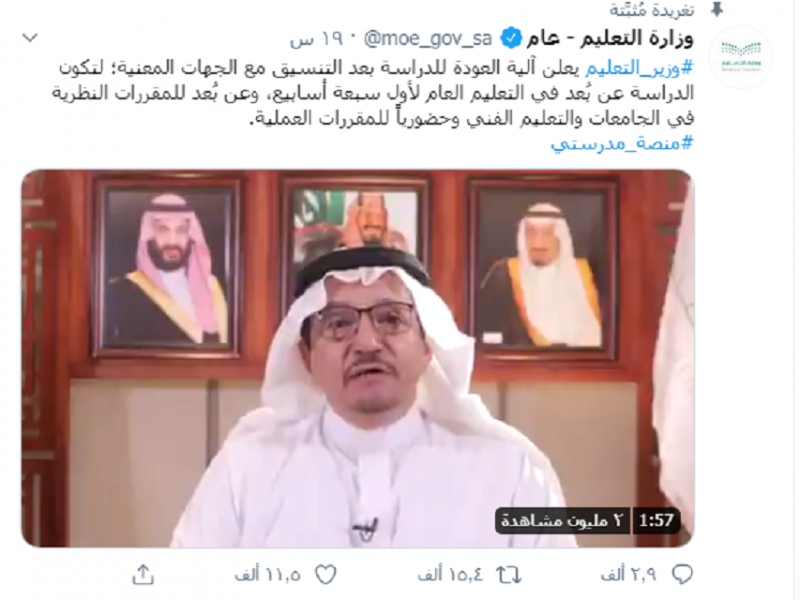Viewport: 800px width, 600px height.
Task: Like the tweet with heart icon
Action: pyautogui.click(x=326, y=575)
